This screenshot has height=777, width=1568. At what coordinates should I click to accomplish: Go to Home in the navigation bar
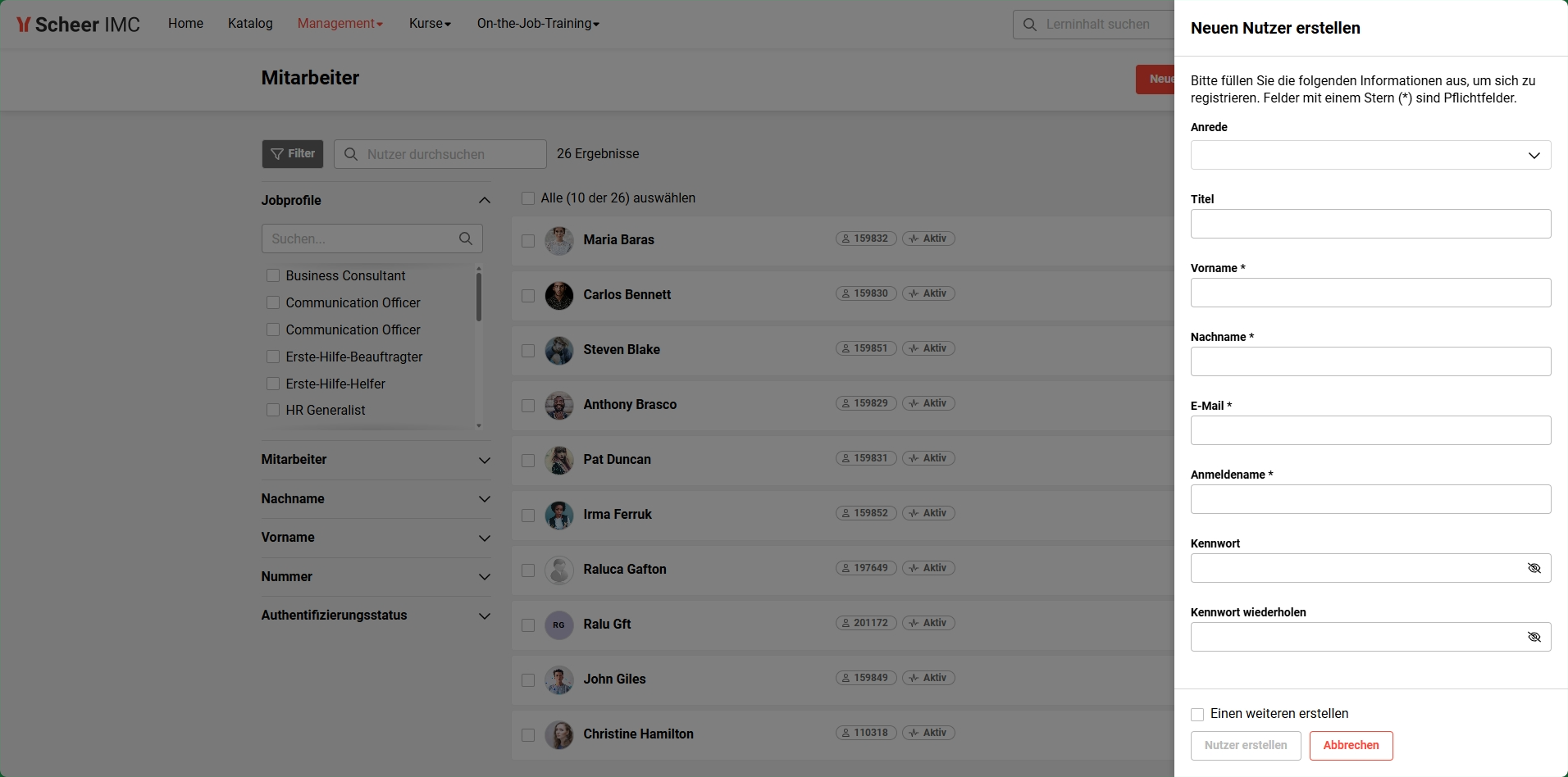(x=185, y=24)
